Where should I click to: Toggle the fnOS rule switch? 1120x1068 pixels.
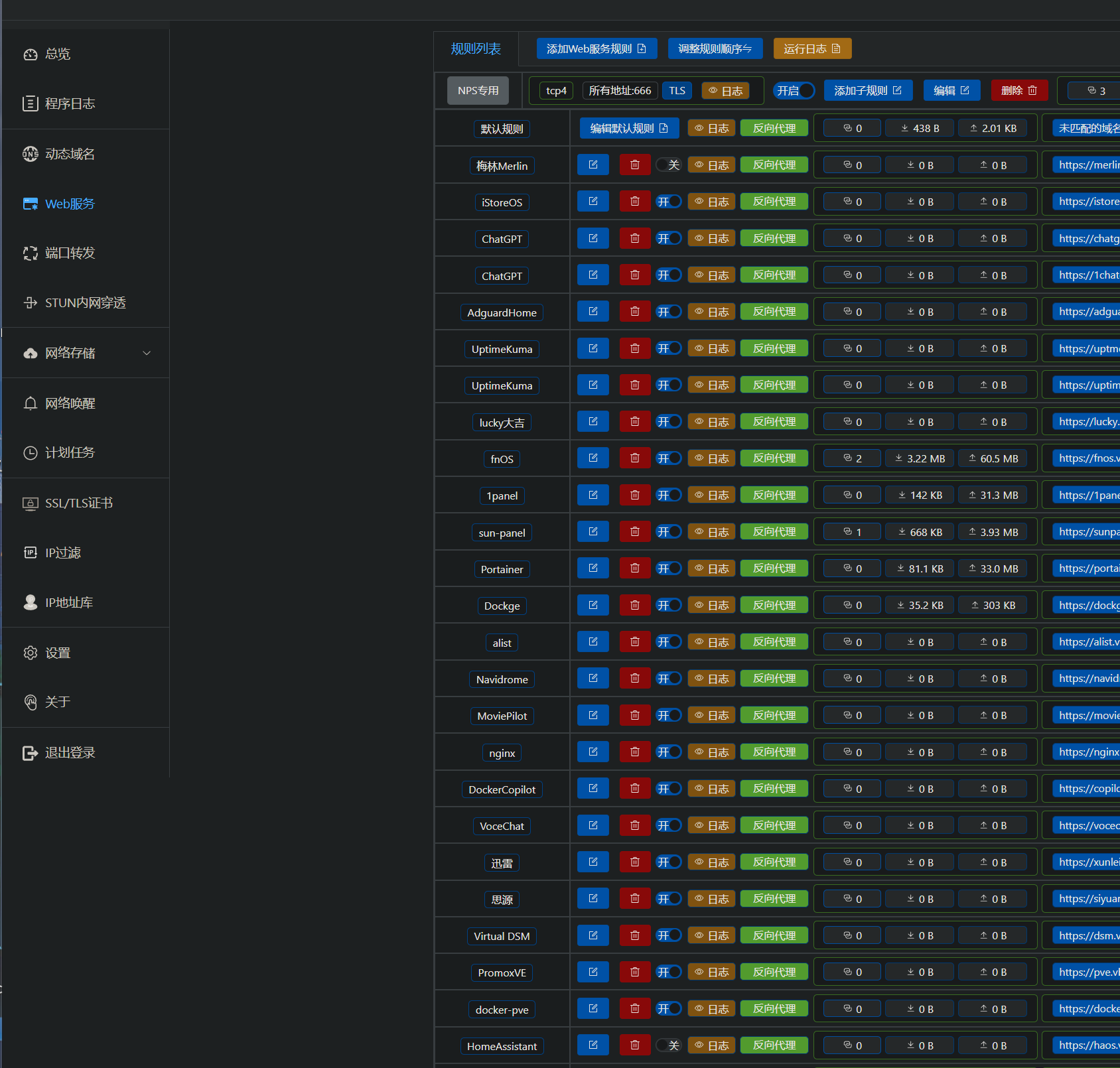tap(668, 458)
